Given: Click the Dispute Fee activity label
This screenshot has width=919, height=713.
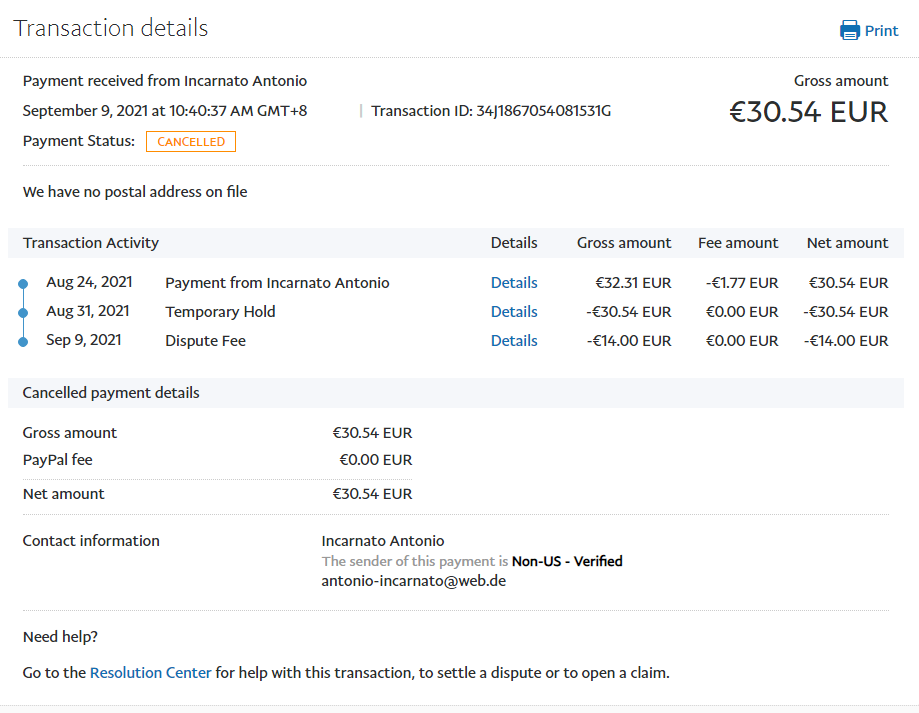Looking at the screenshot, I should pos(205,341).
